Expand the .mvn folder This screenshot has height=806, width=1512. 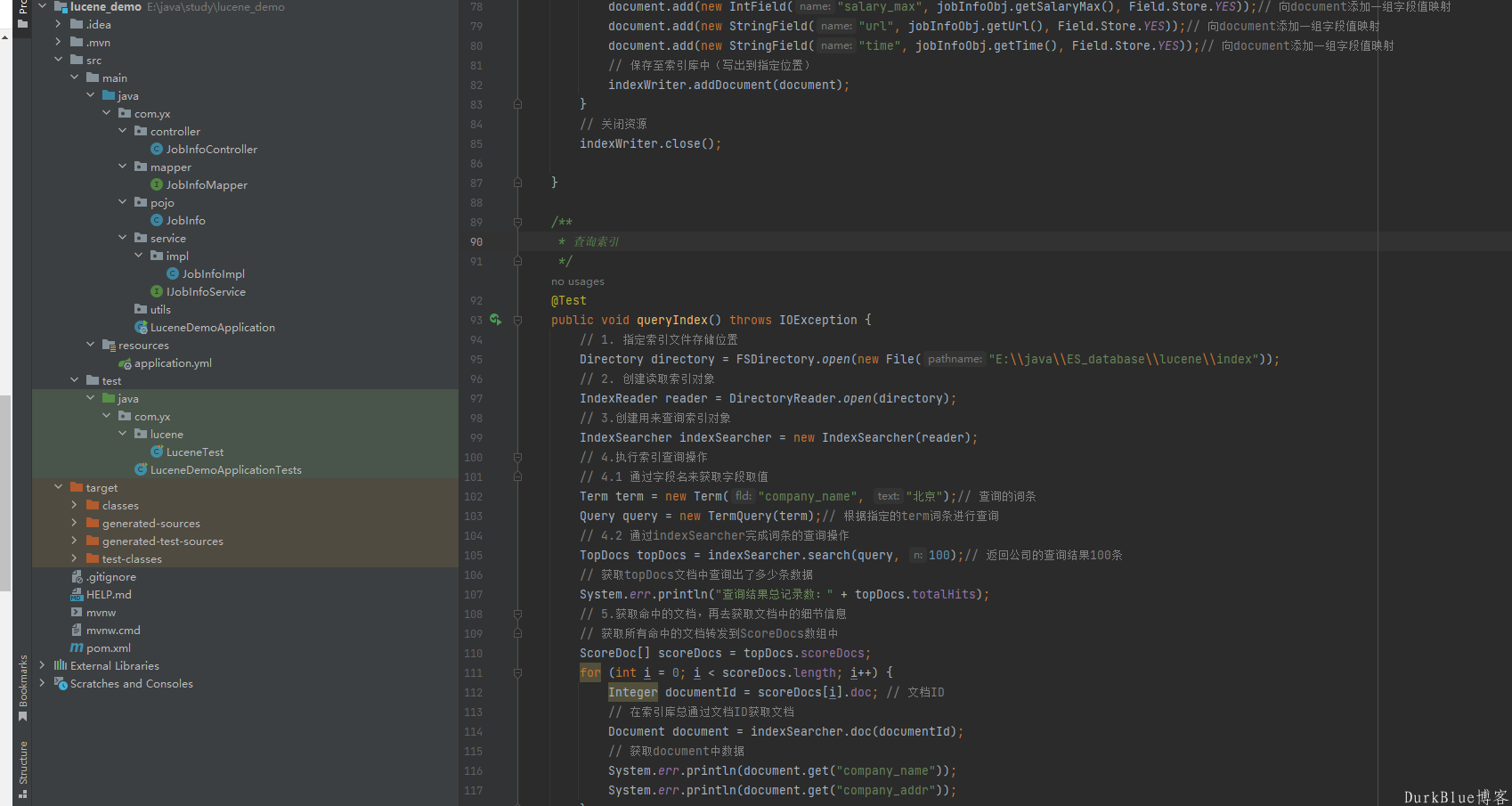[58, 42]
